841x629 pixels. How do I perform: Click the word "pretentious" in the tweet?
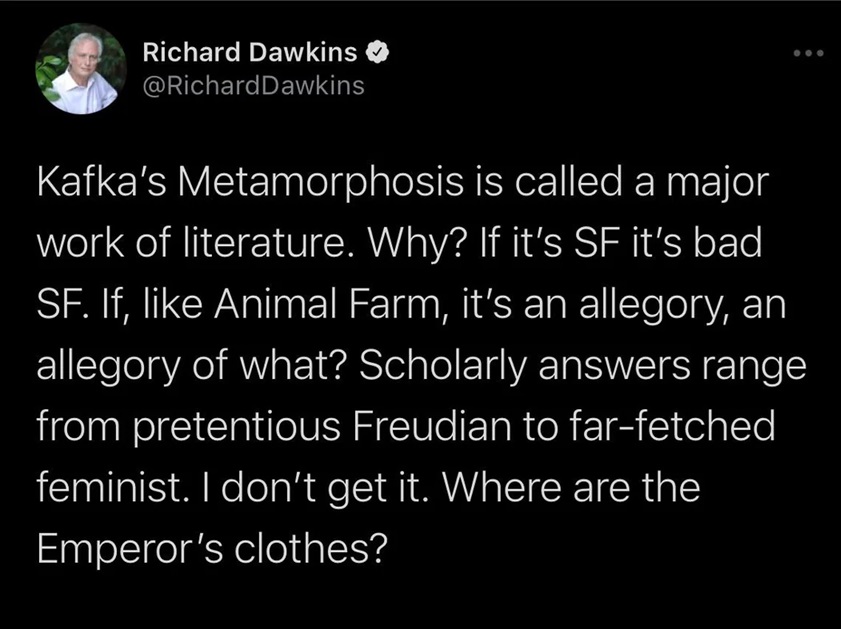(237, 426)
